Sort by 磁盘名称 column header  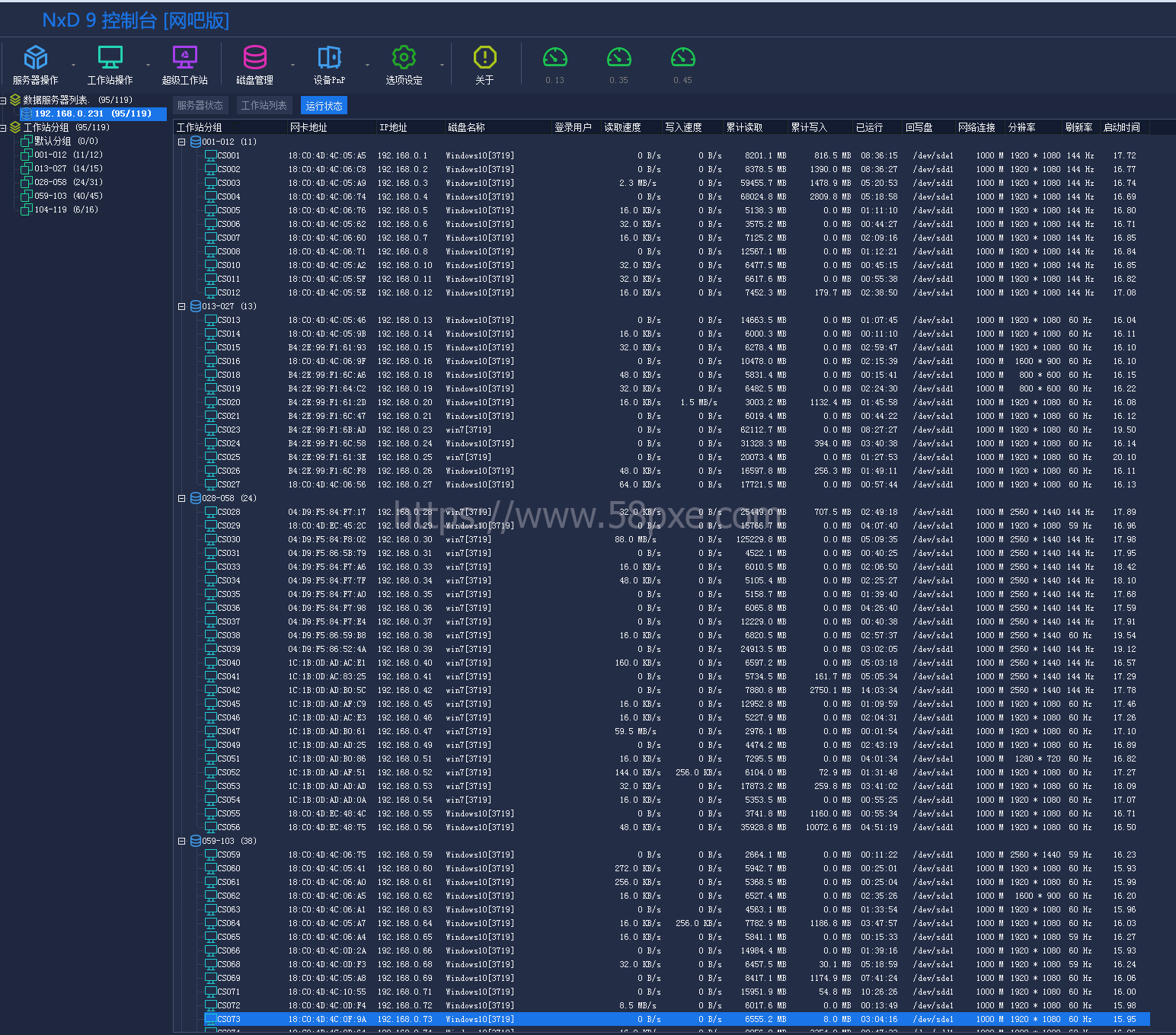tap(498, 127)
